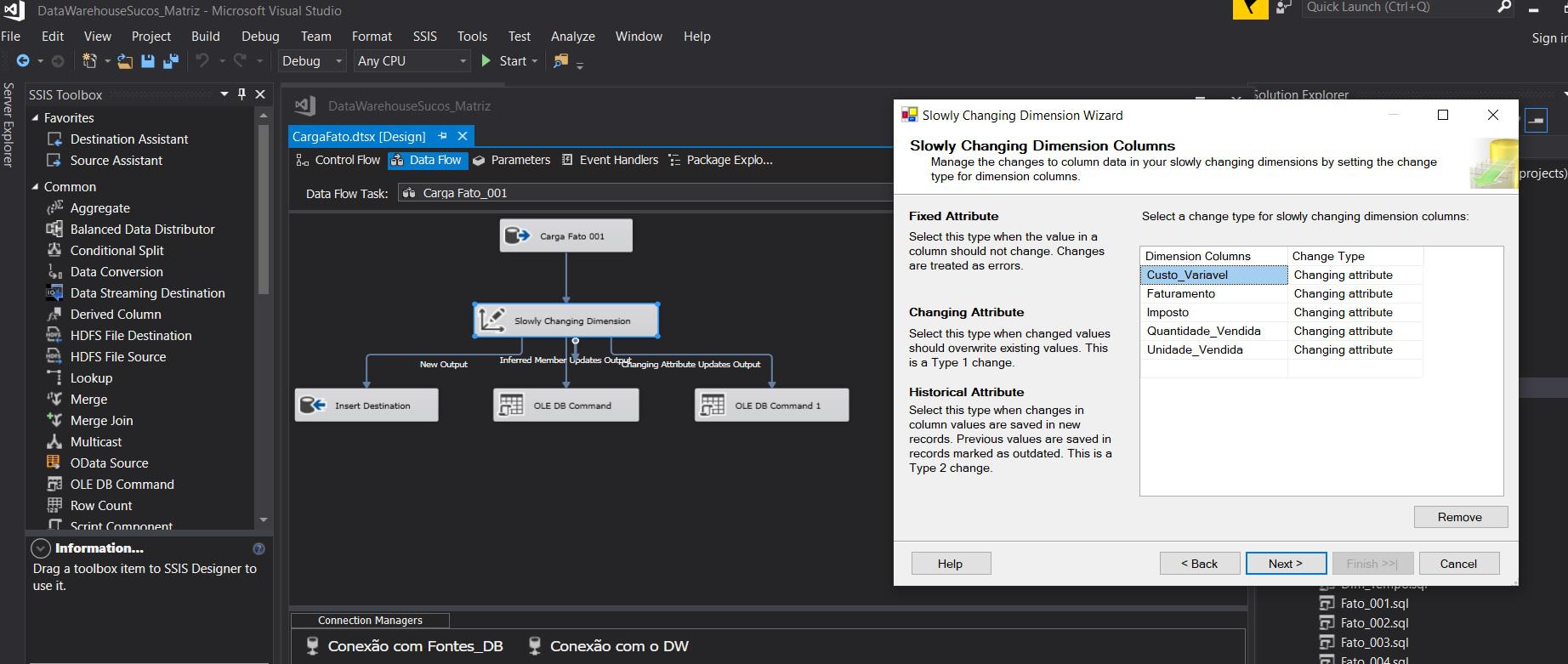Pick the Multicast toolbox icon

click(54, 441)
